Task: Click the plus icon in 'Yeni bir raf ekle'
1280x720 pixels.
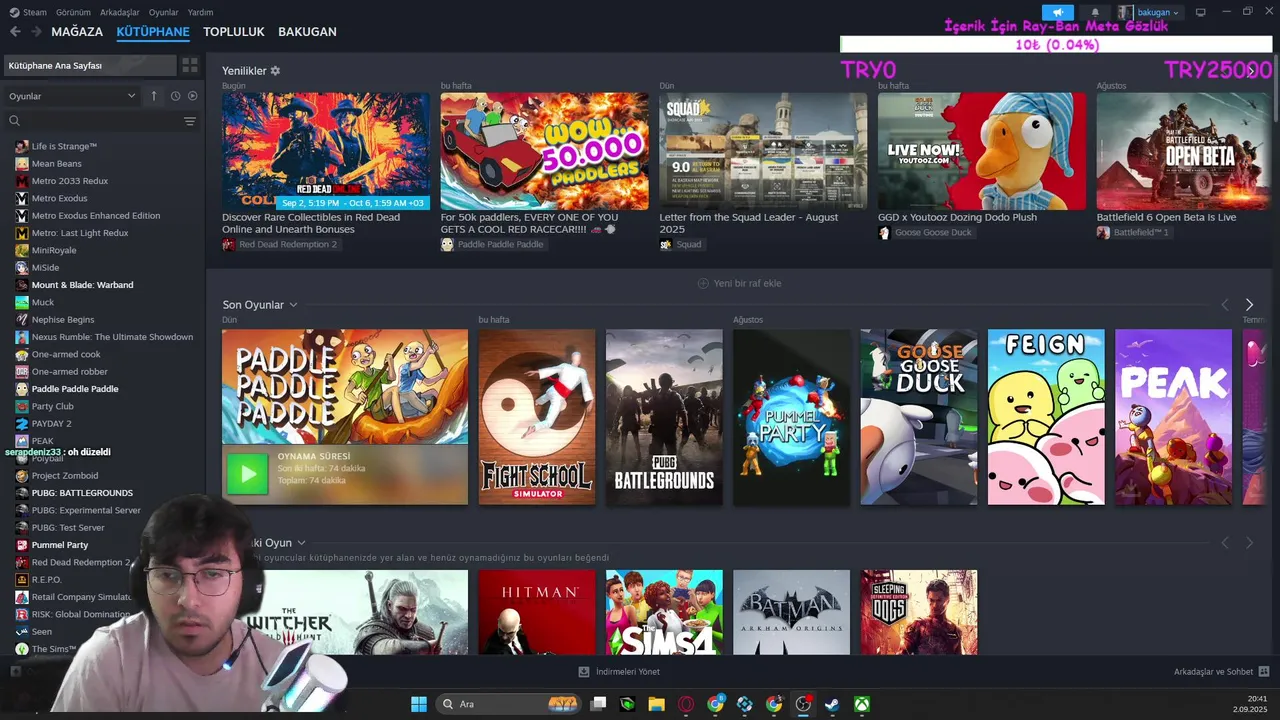Action: pos(702,284)
